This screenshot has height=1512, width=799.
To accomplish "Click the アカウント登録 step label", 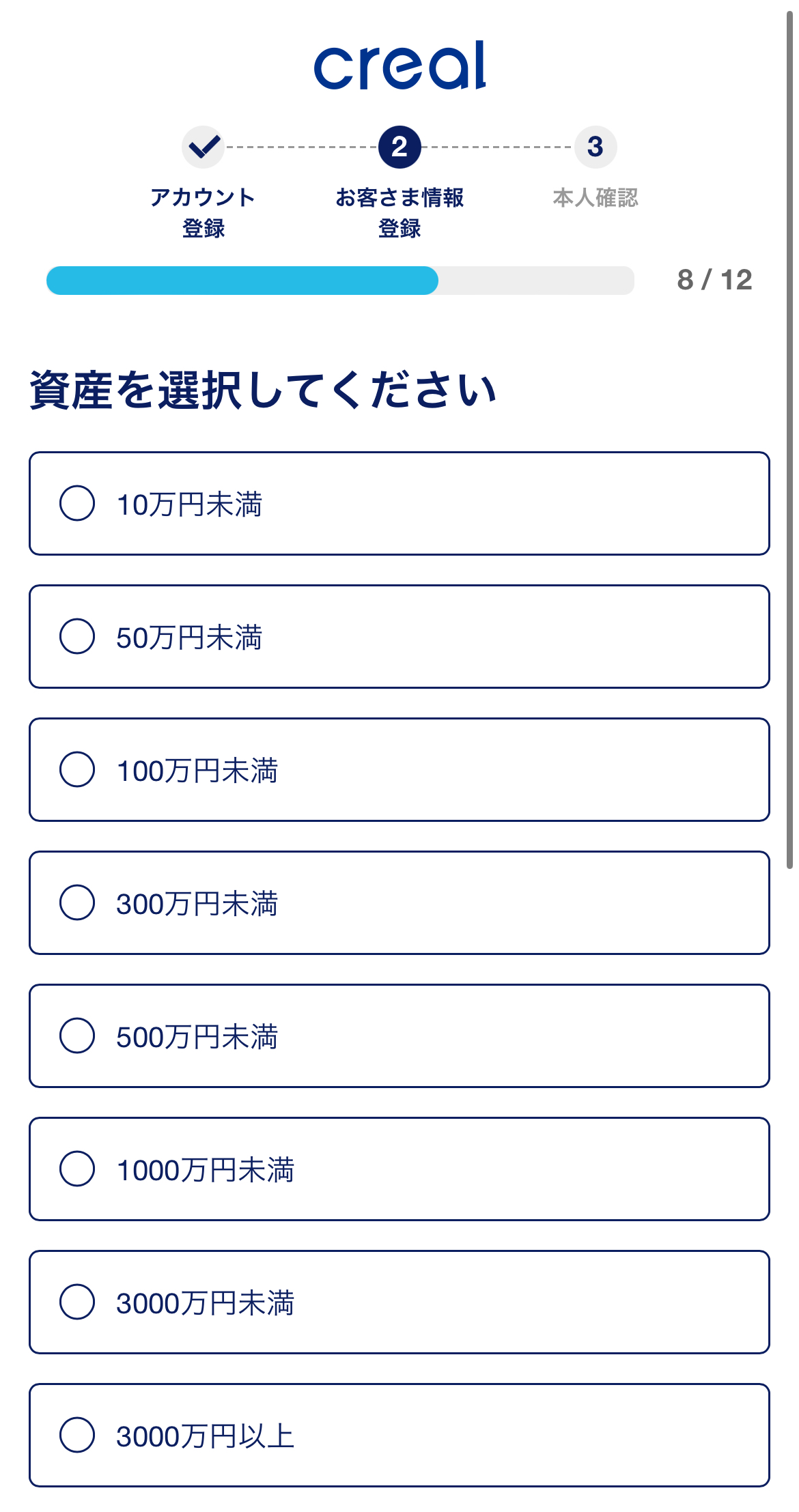I will (204, 212).
